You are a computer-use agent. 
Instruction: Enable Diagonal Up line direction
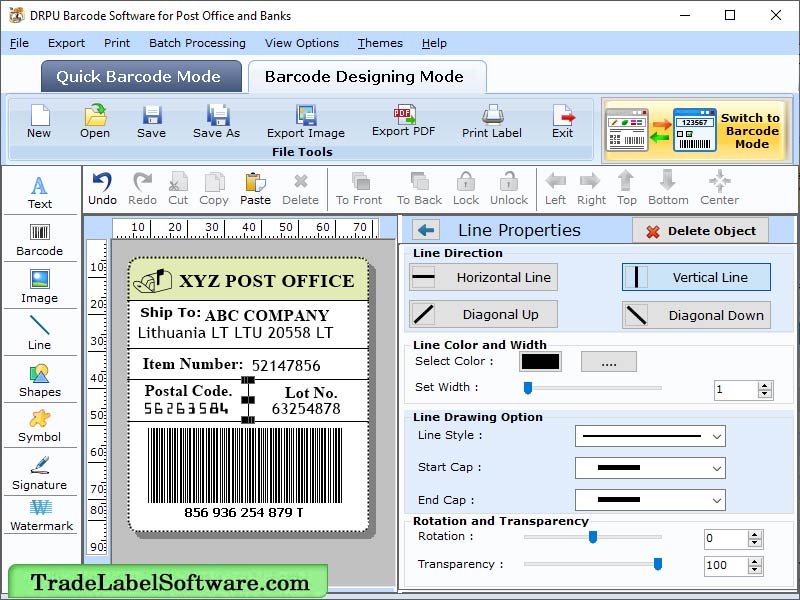pyautogui.click(x=482, y=314)
